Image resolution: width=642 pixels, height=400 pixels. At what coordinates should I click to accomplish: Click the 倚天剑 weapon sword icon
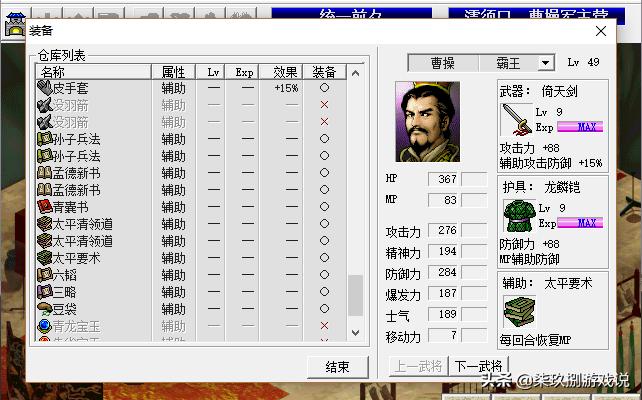tap(516, 120)
